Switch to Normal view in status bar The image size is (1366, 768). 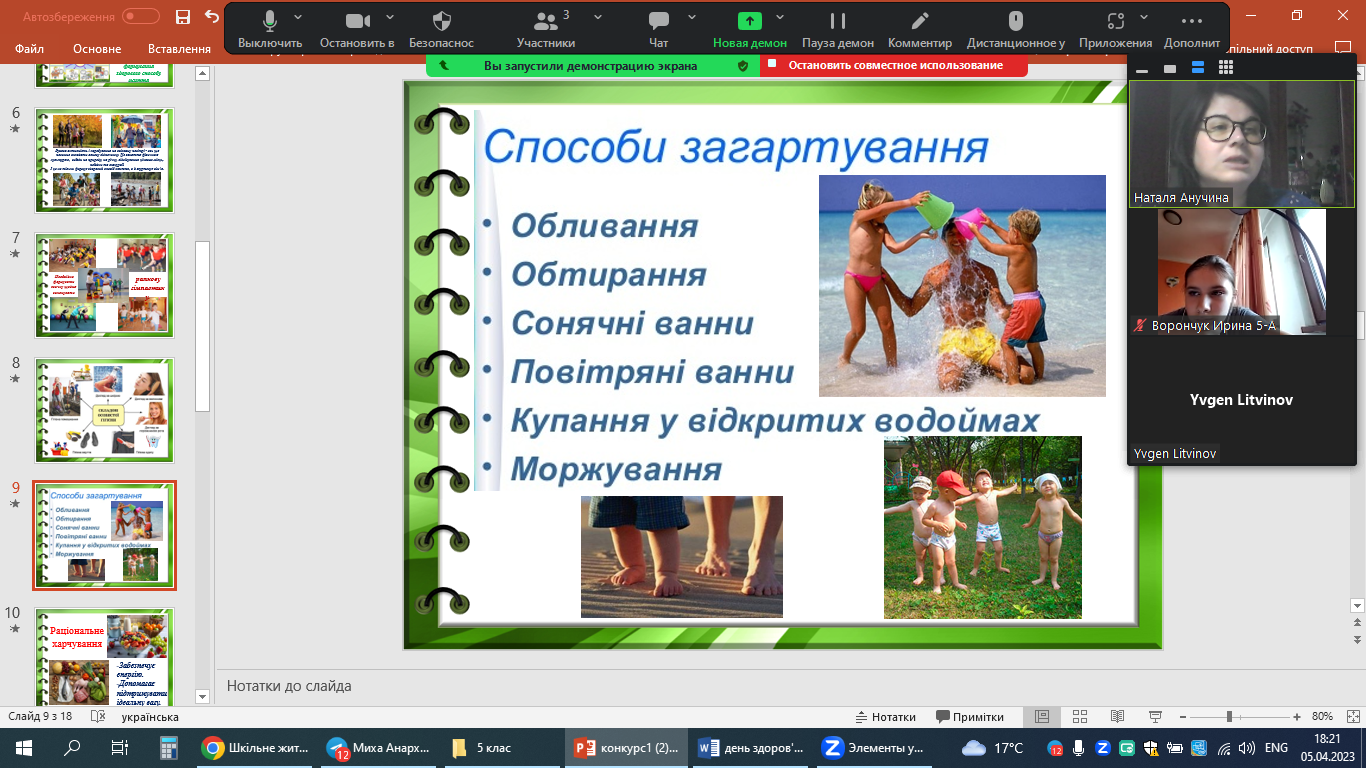click(1042, 717)
